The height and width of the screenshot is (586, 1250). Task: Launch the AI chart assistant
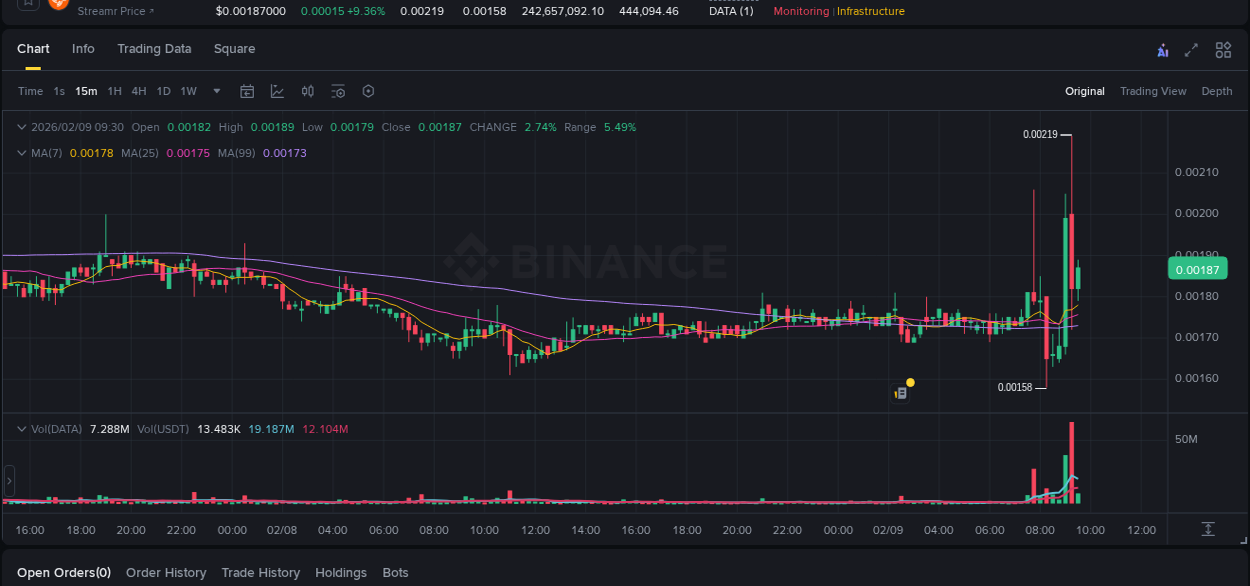pyautogui.click(x=1163, y=49)
